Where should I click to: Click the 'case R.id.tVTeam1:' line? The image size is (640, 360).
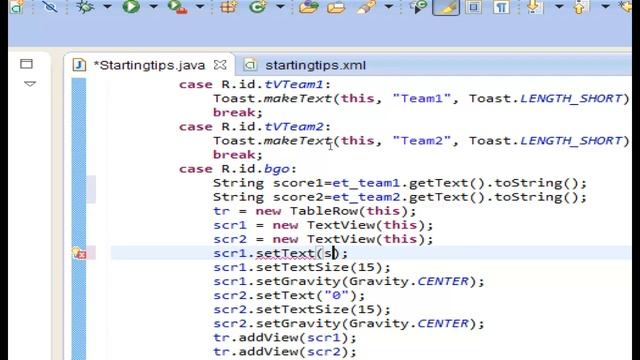[255, 84]
